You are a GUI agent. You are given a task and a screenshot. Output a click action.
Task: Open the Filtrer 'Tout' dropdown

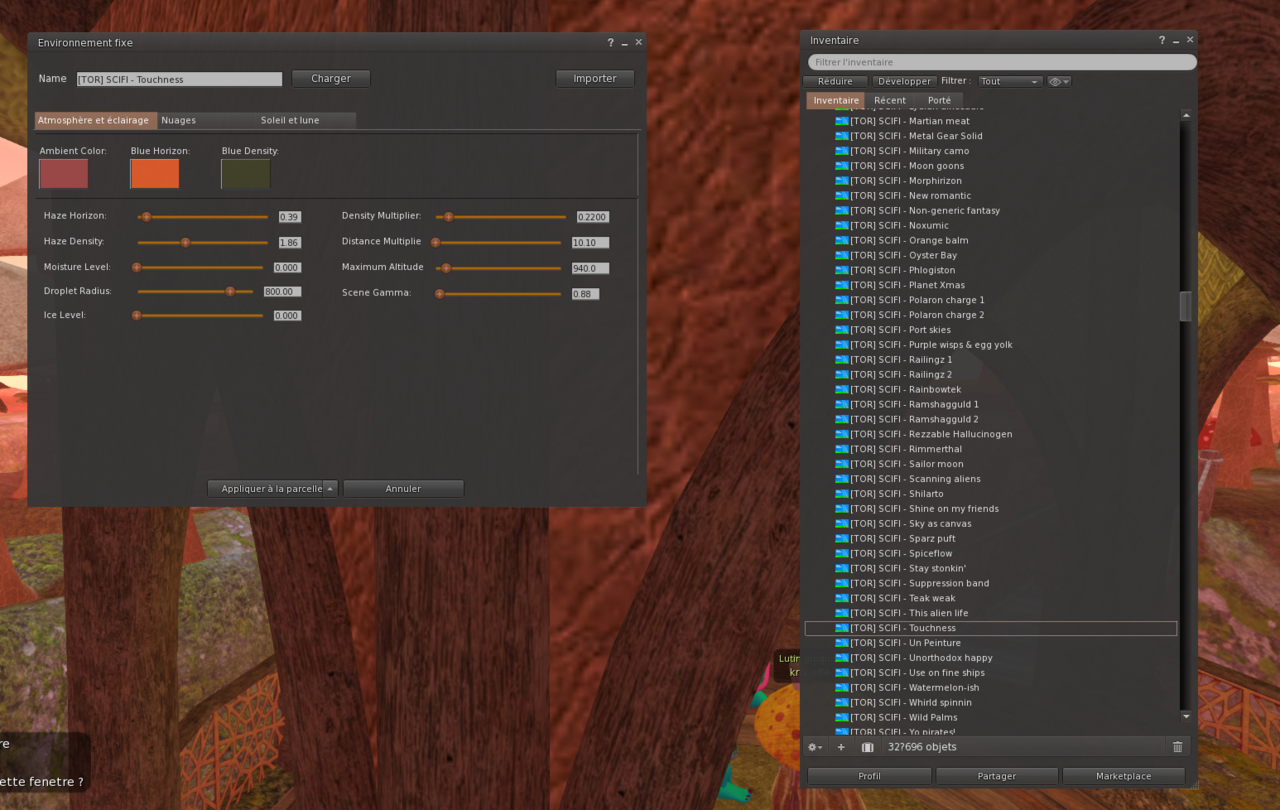point(1009,82)
